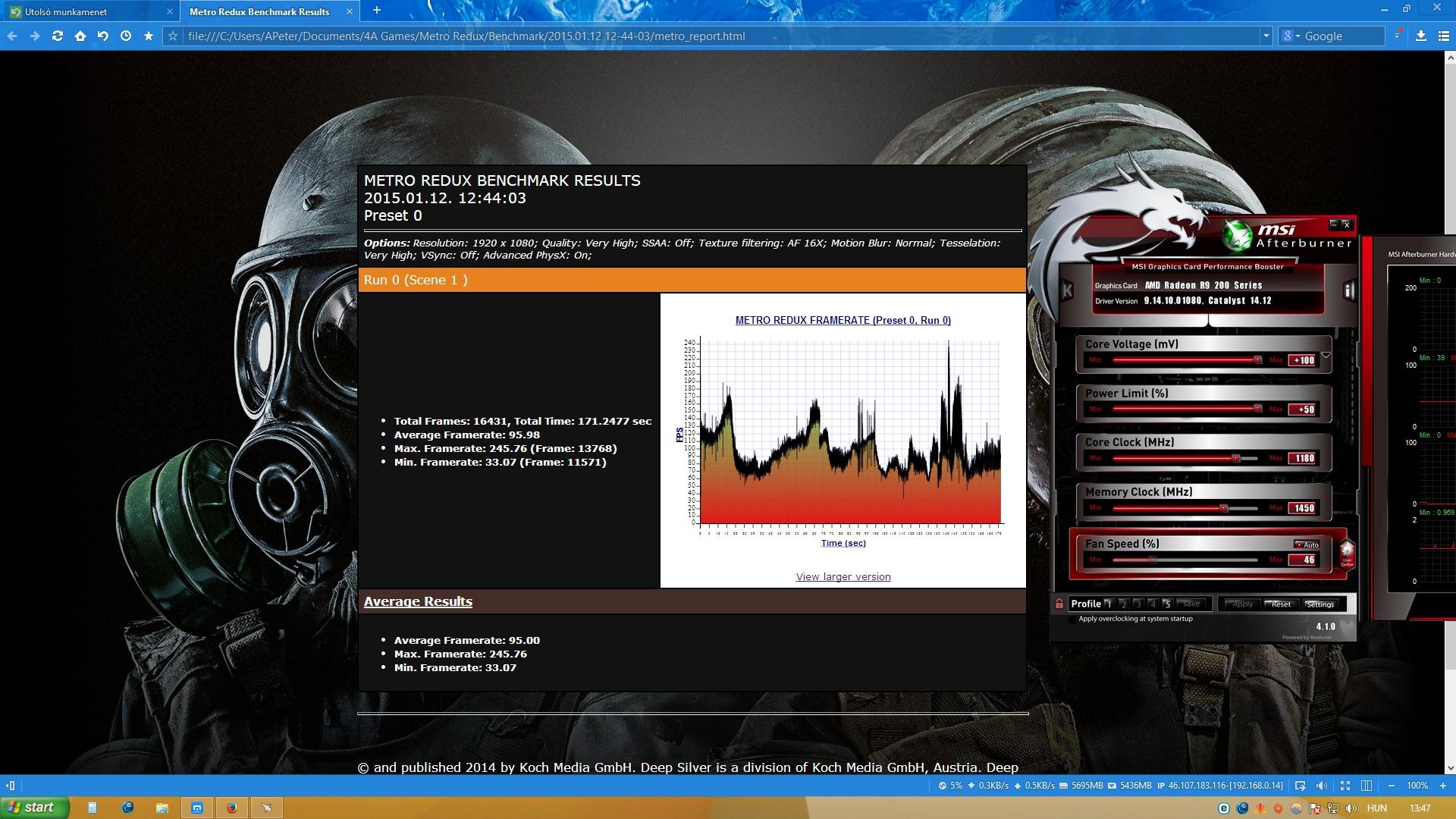Bookmark this page with the address bar star
This screenshot has width=1456, height=819.
tap(174, 36)
